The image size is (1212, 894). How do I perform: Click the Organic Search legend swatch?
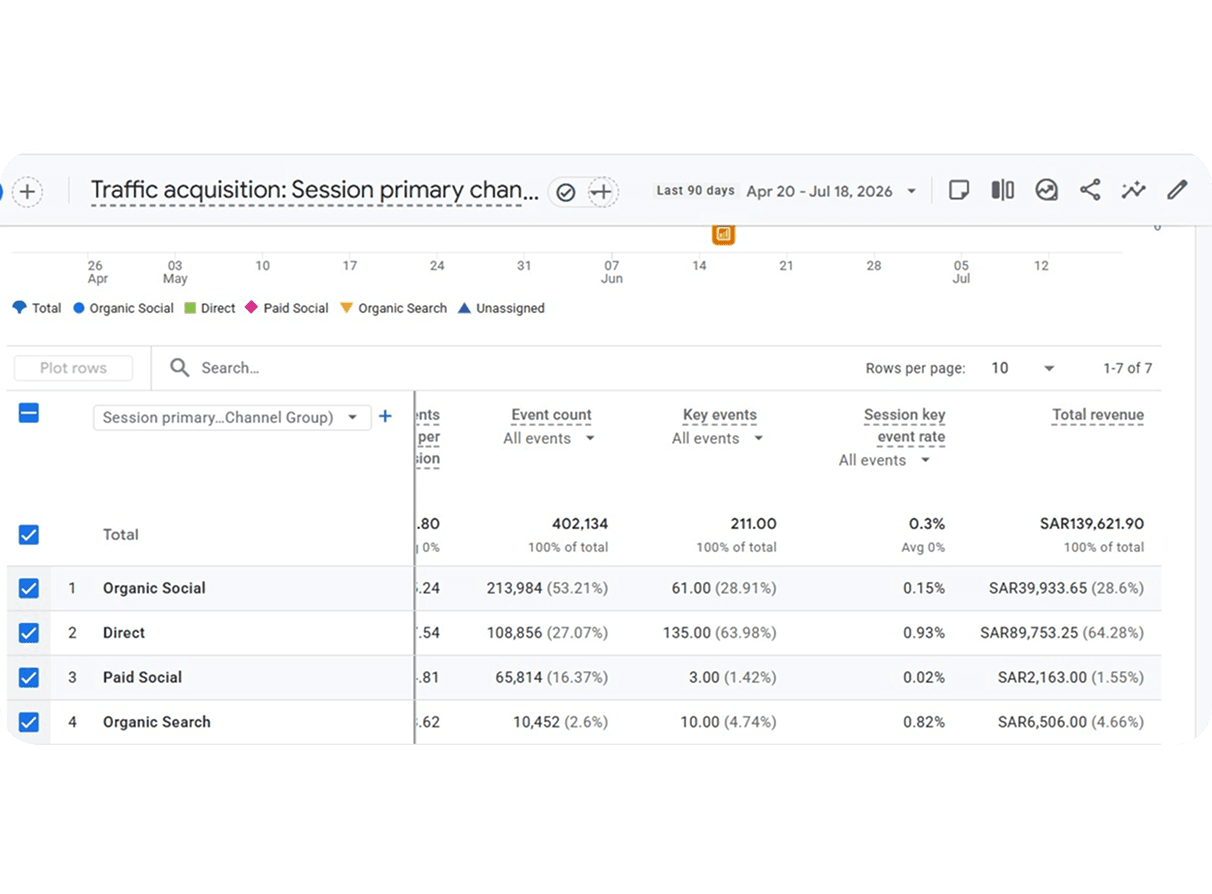(347, 308)
